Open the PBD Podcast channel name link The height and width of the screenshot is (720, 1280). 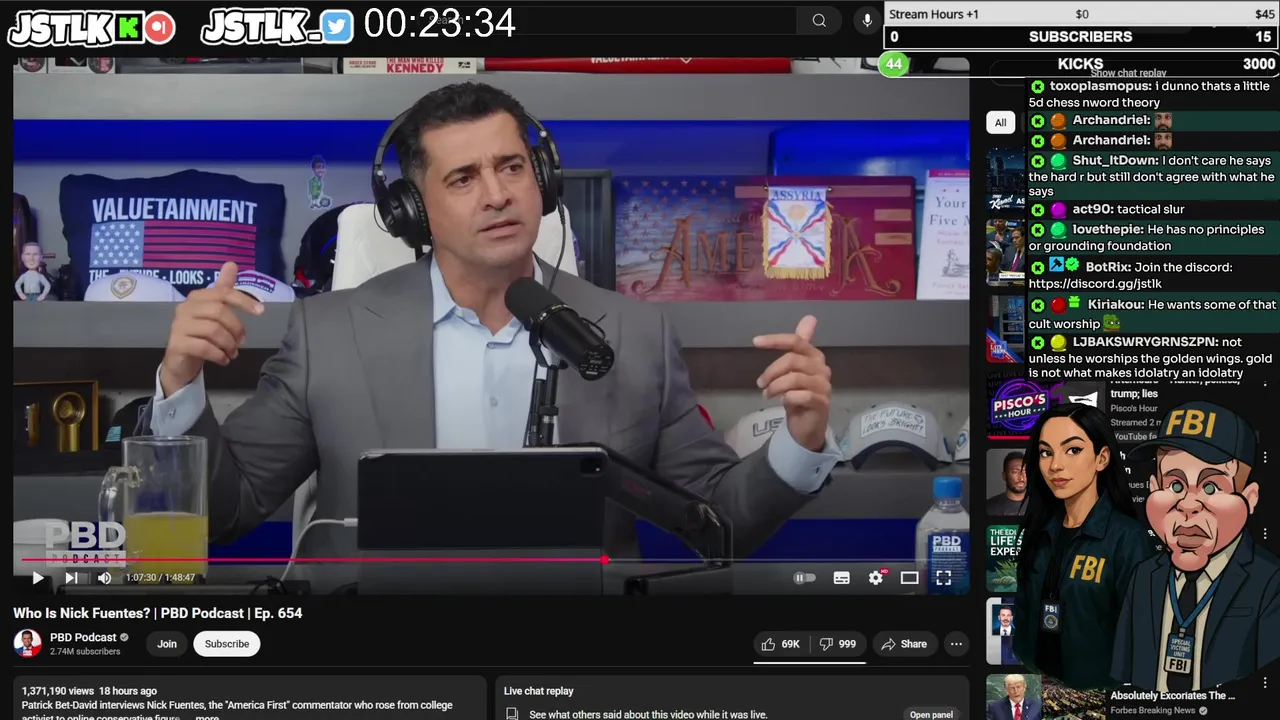coord(83,637)
